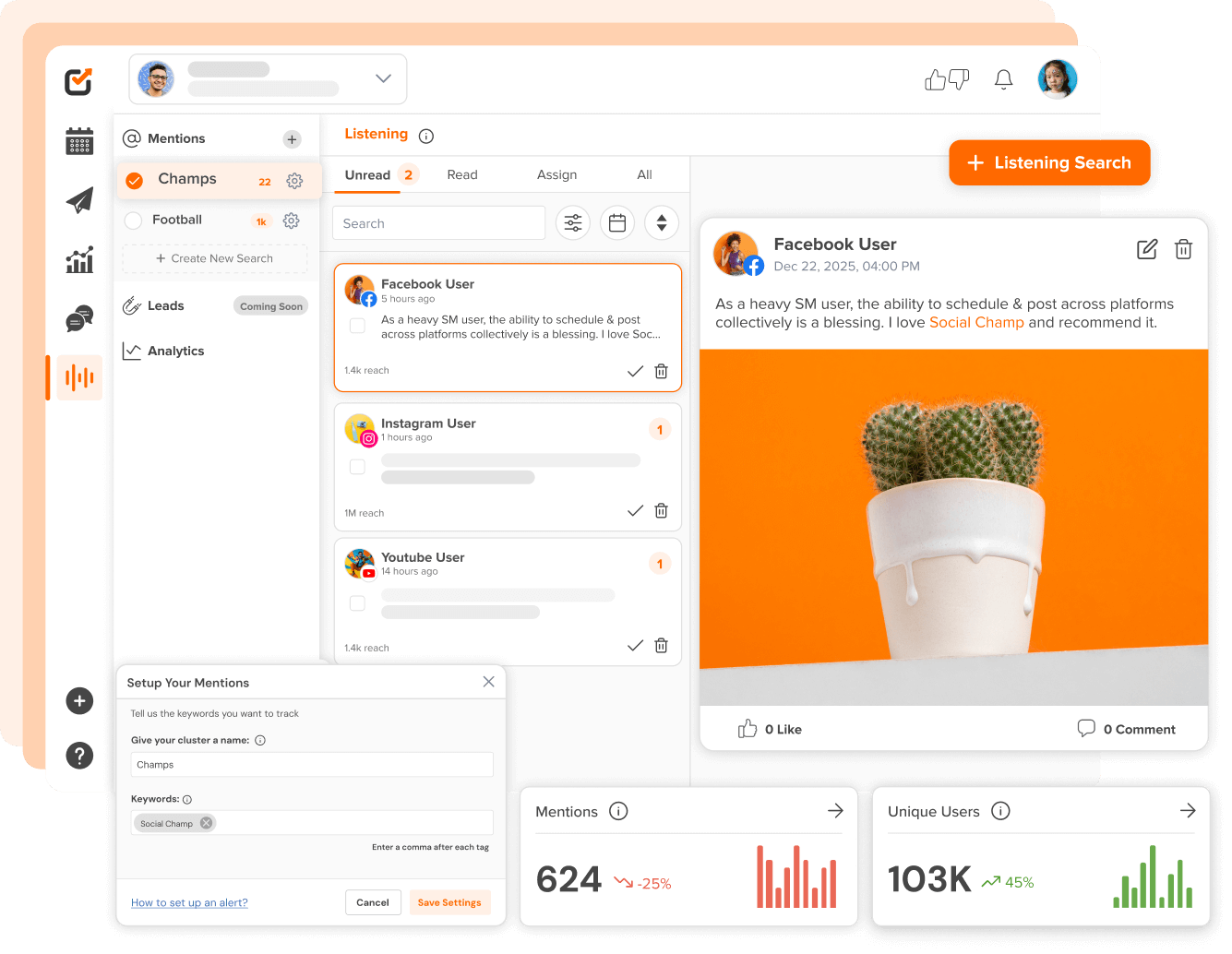Open the sort order up-down arrows
The height and width of the screenshot is (954, 1232).
pos(662,222)
